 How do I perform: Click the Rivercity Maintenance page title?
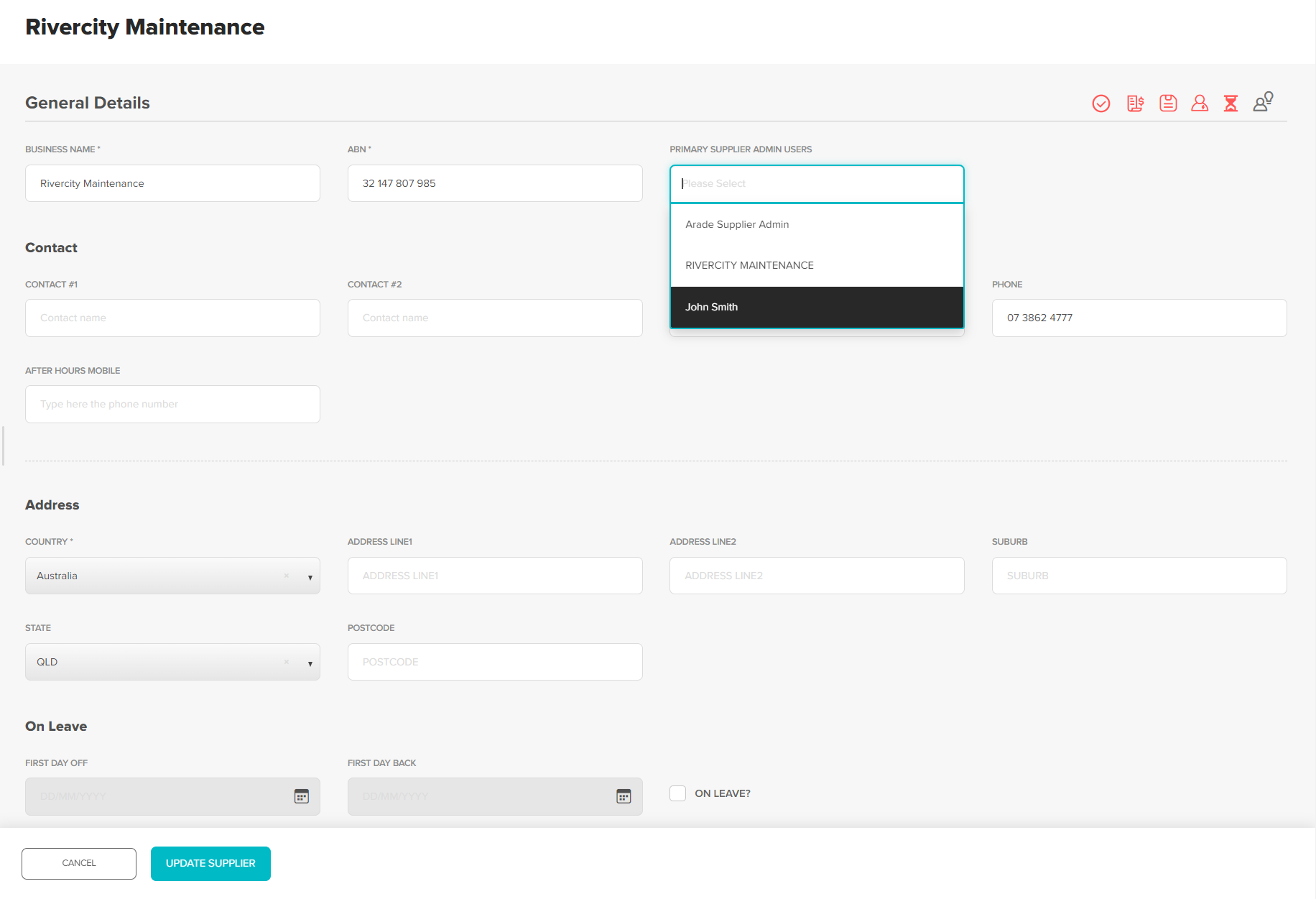click(145, 27)
